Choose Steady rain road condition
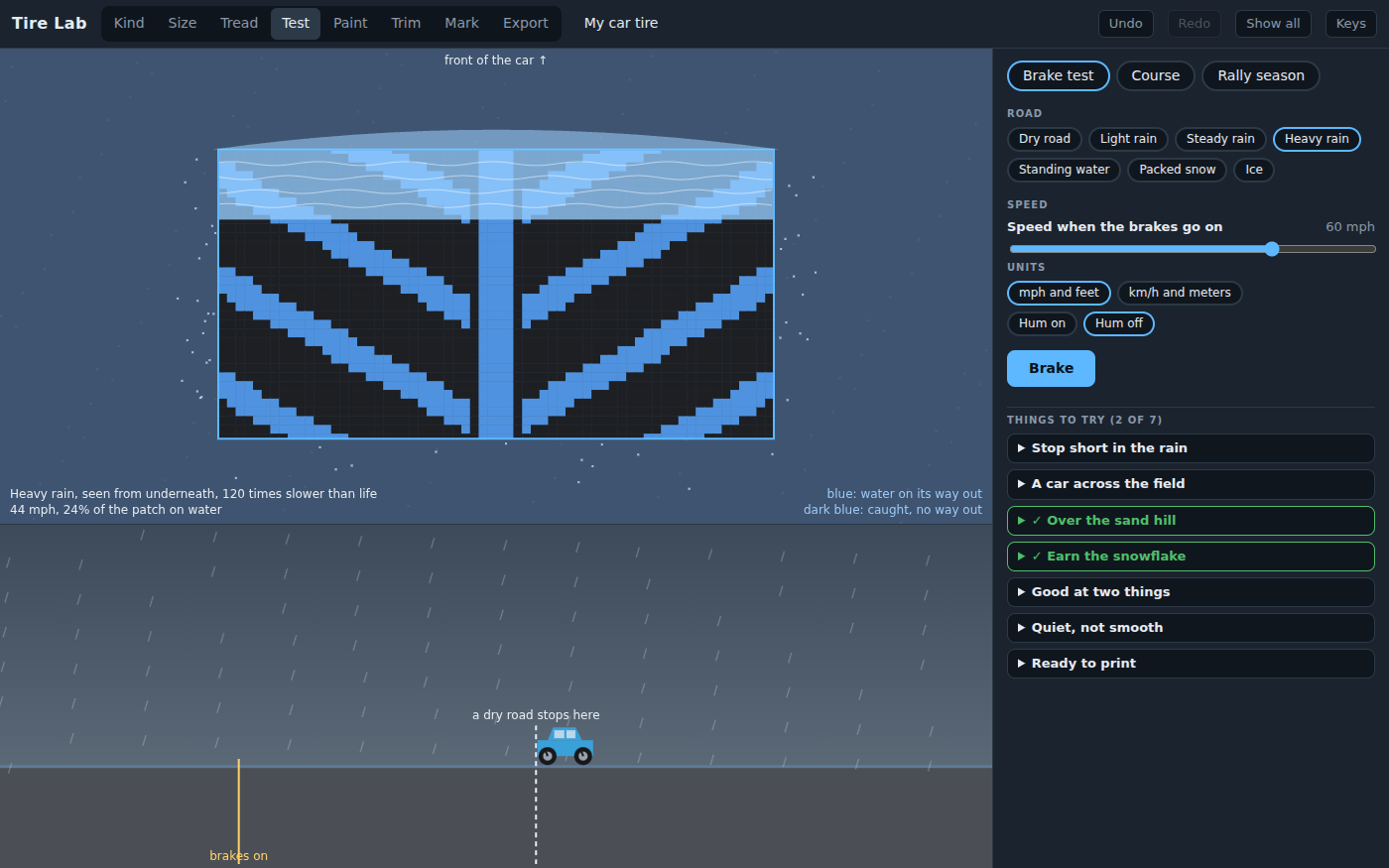The width and height of the screenshot is (1389, 868). [x=1220, y=139]
